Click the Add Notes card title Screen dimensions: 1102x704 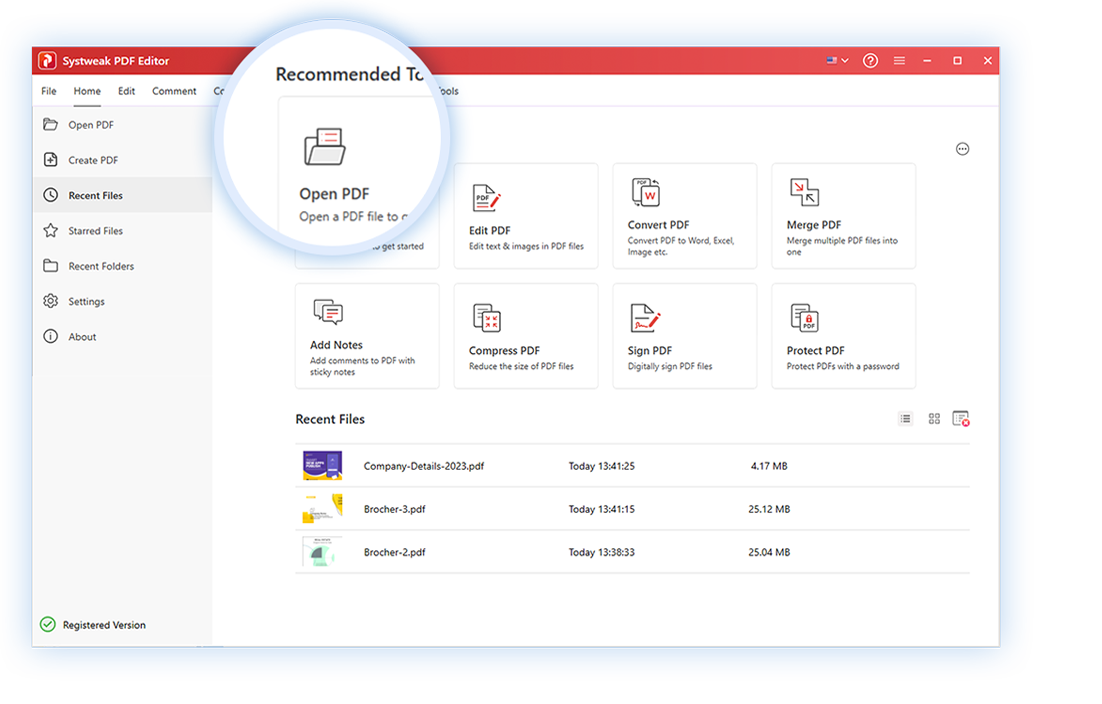(337, 345)
